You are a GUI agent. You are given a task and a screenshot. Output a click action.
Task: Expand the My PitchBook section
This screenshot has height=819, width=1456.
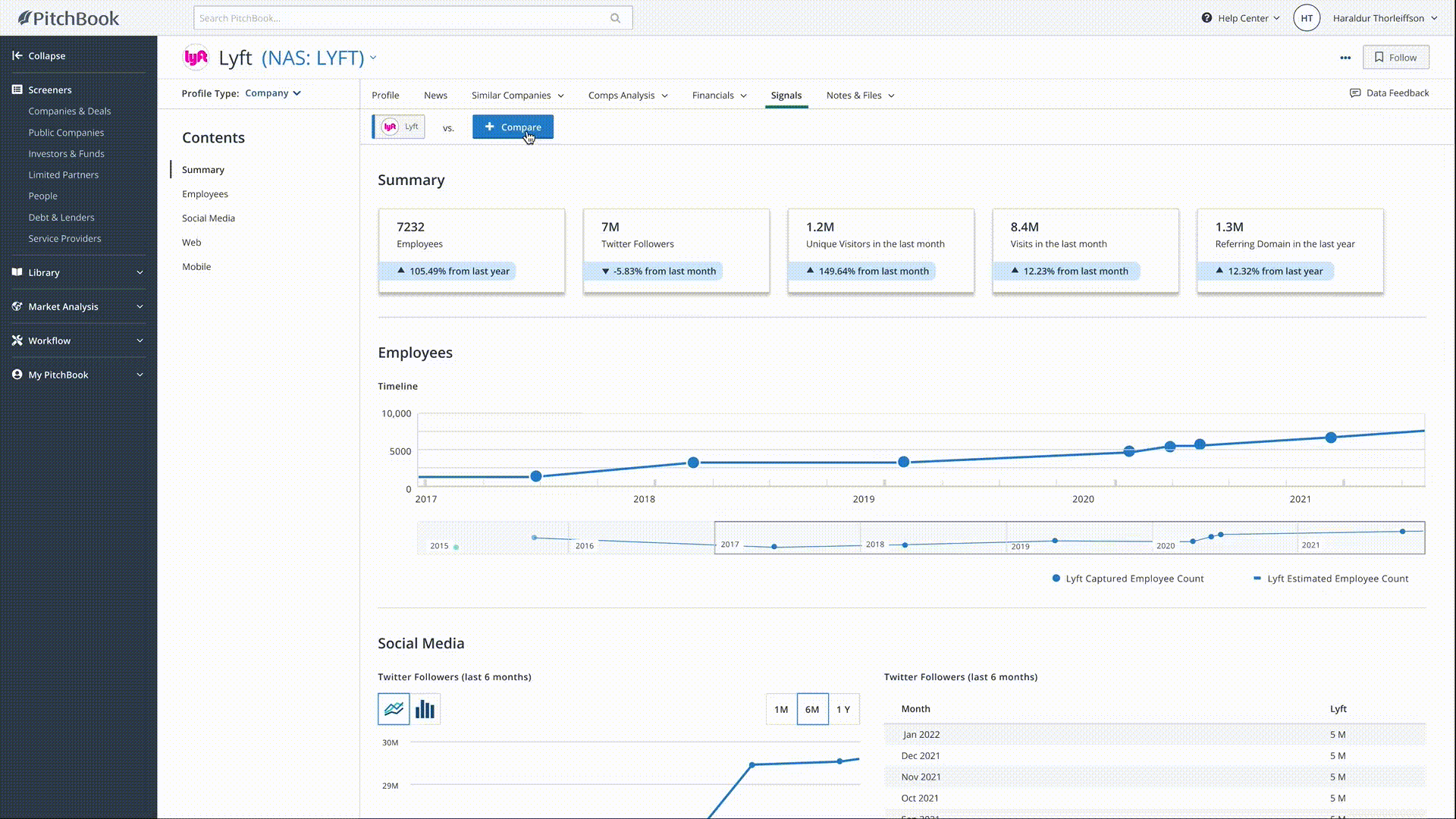click(x=140, y=375)
